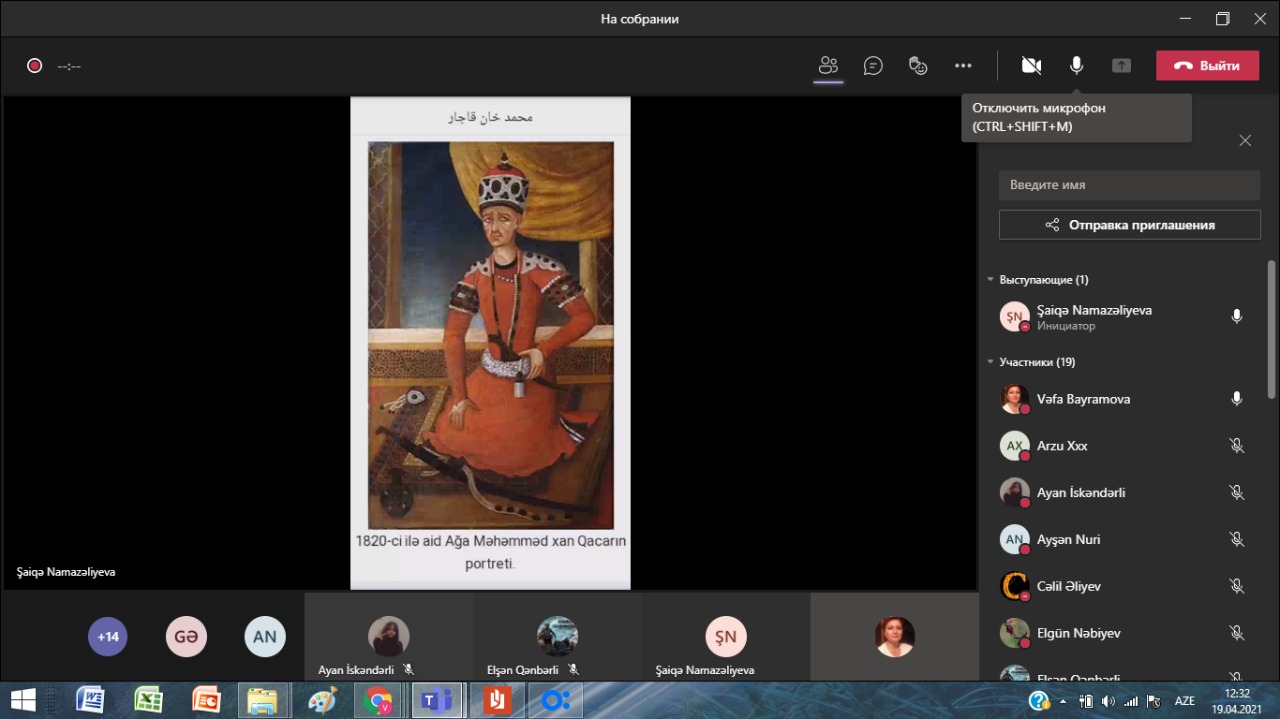Open Paint from the taskbar

322,700
